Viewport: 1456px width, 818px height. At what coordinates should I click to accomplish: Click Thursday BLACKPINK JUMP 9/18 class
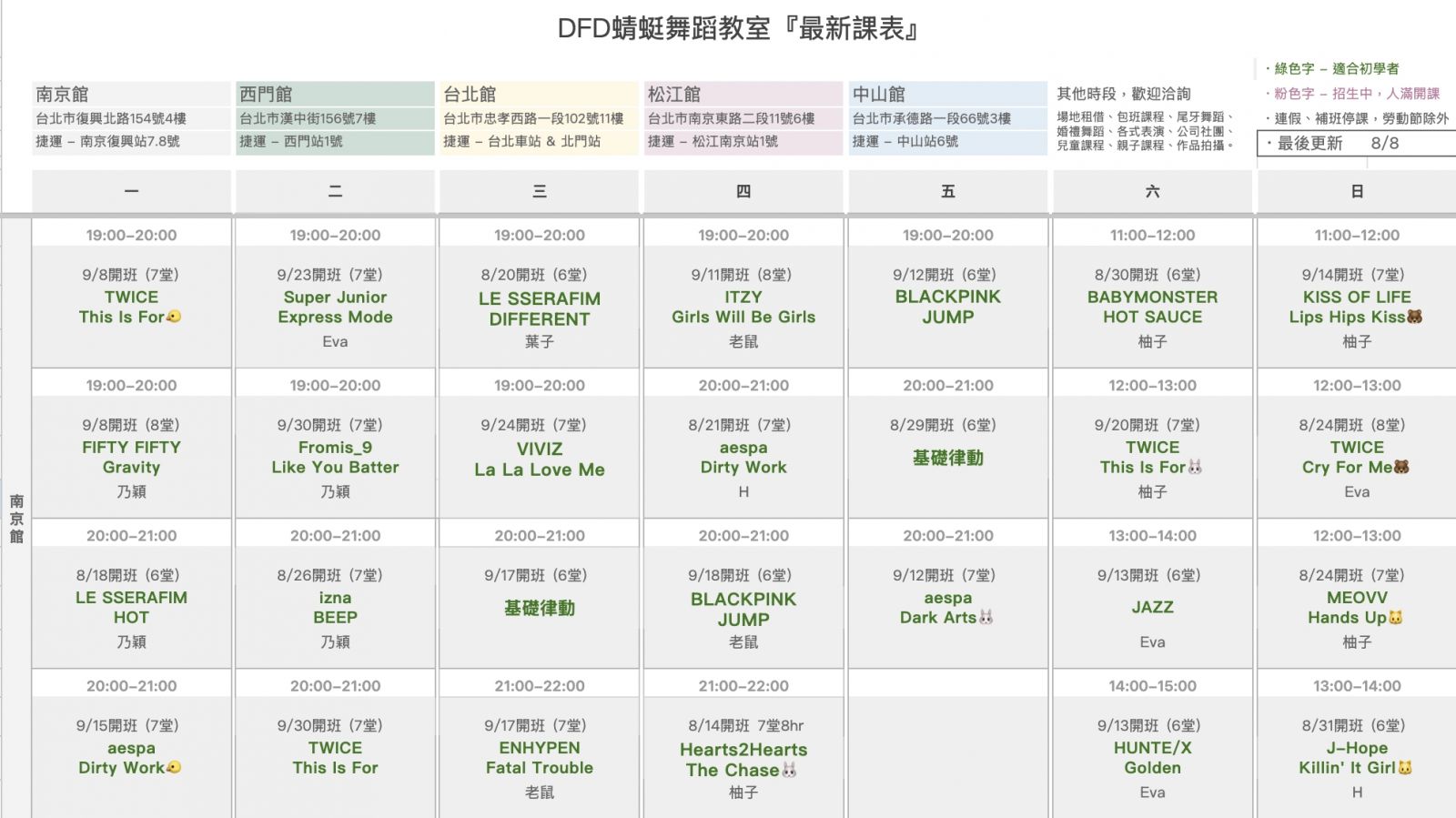pos(743,610)
